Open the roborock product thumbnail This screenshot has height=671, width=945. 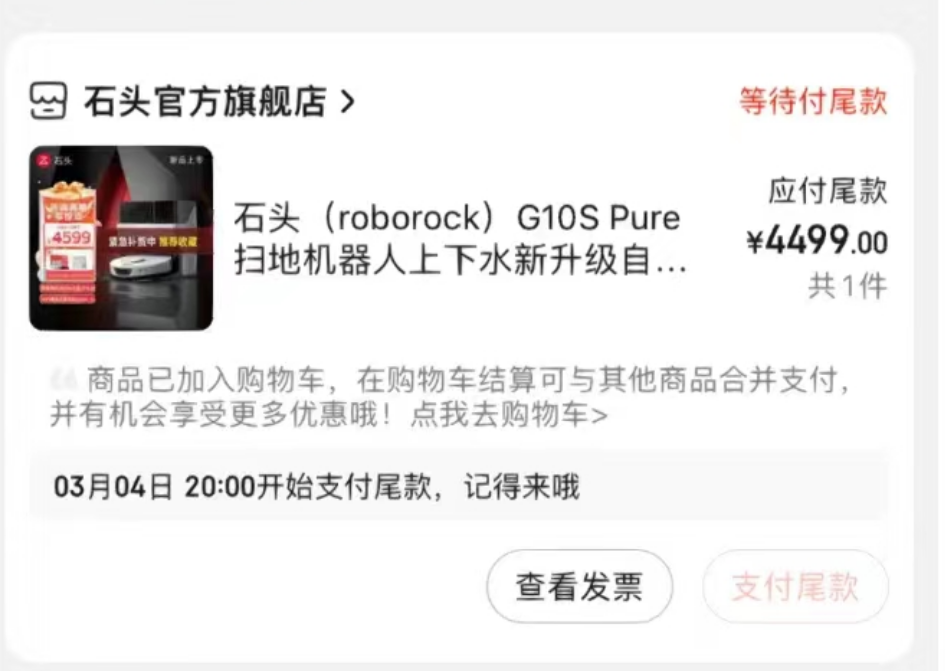(x=121, y=238)
